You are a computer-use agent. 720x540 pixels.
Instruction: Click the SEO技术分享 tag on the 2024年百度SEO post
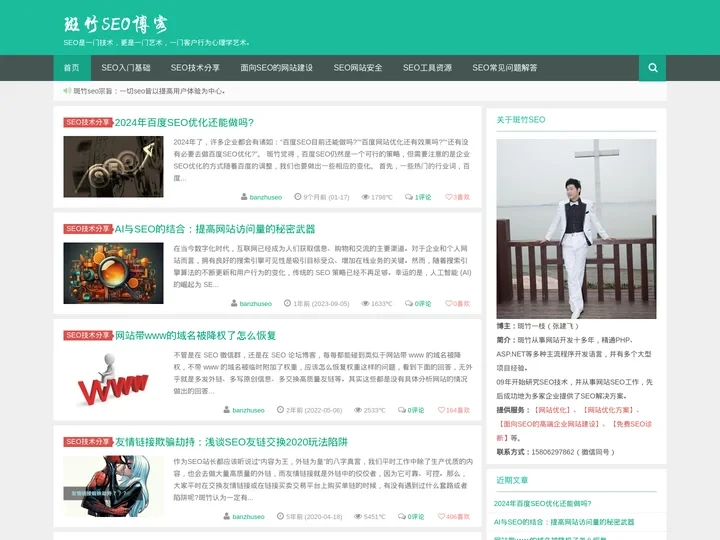coord(88,123)
